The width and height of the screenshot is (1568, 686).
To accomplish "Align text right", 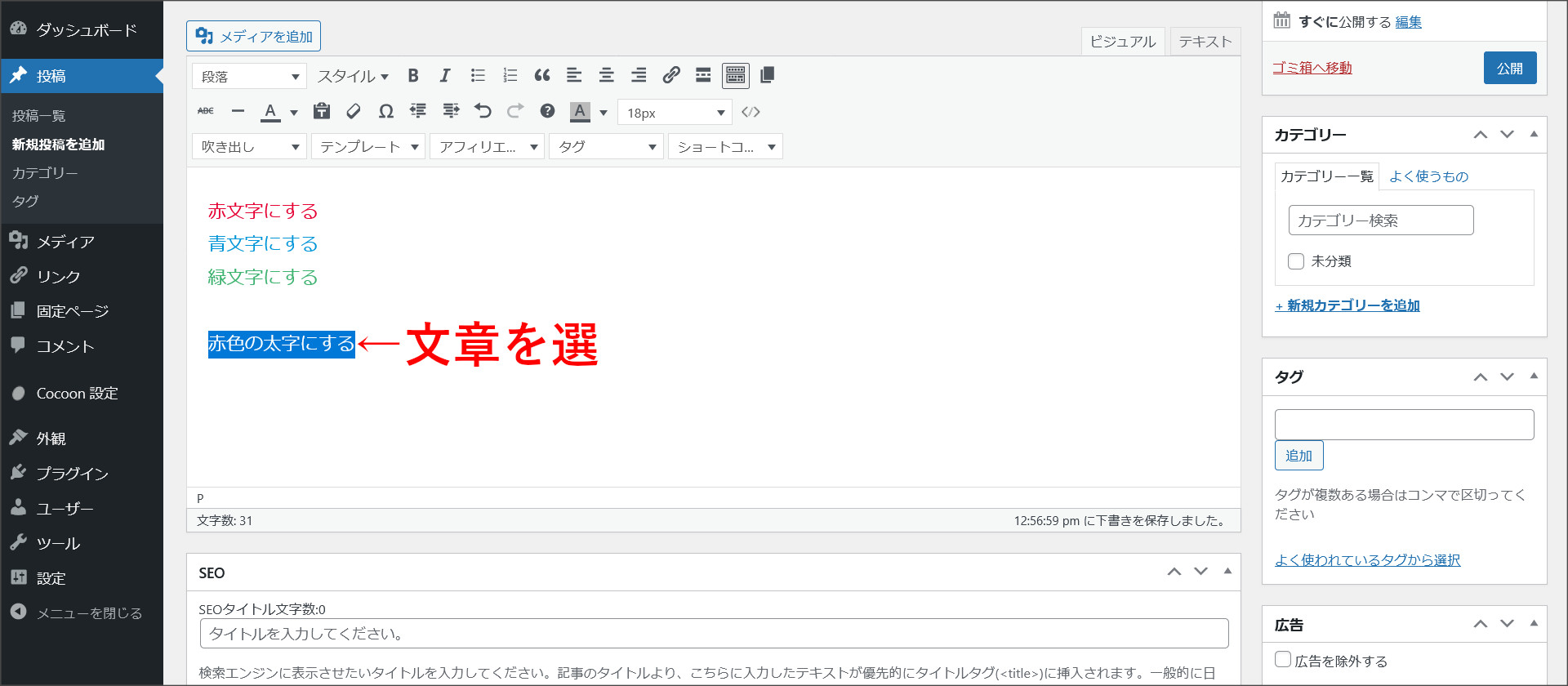I will coord(639,76).
